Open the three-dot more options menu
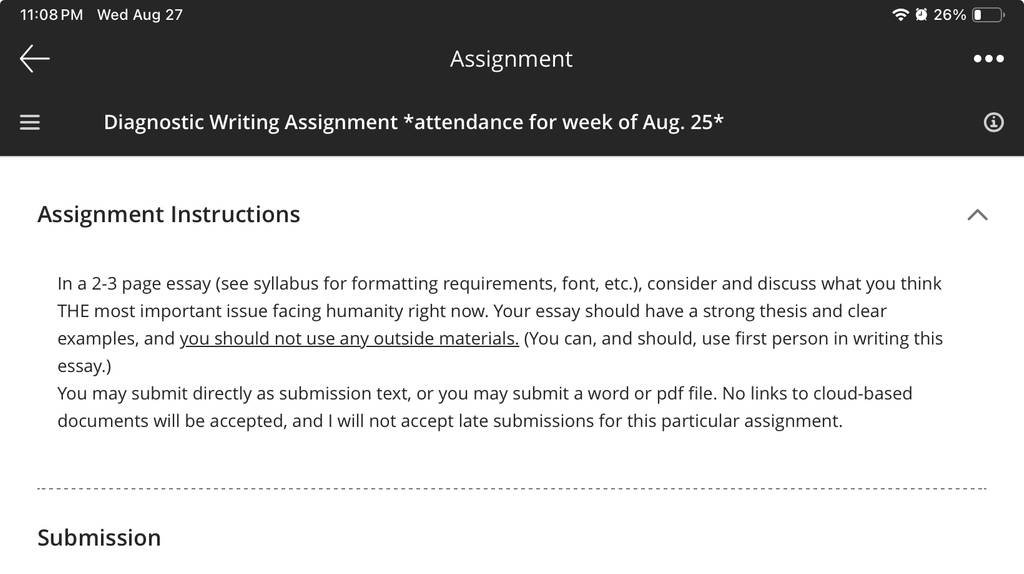Viewport: 1024px width, 574px height. (988, 59)
